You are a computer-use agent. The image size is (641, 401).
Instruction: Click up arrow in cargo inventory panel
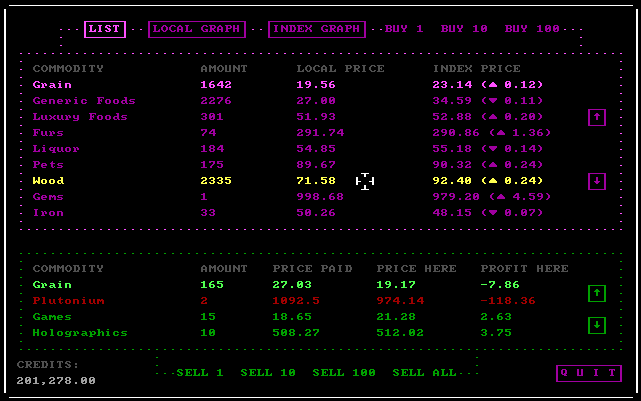click(x=596, y=293)
